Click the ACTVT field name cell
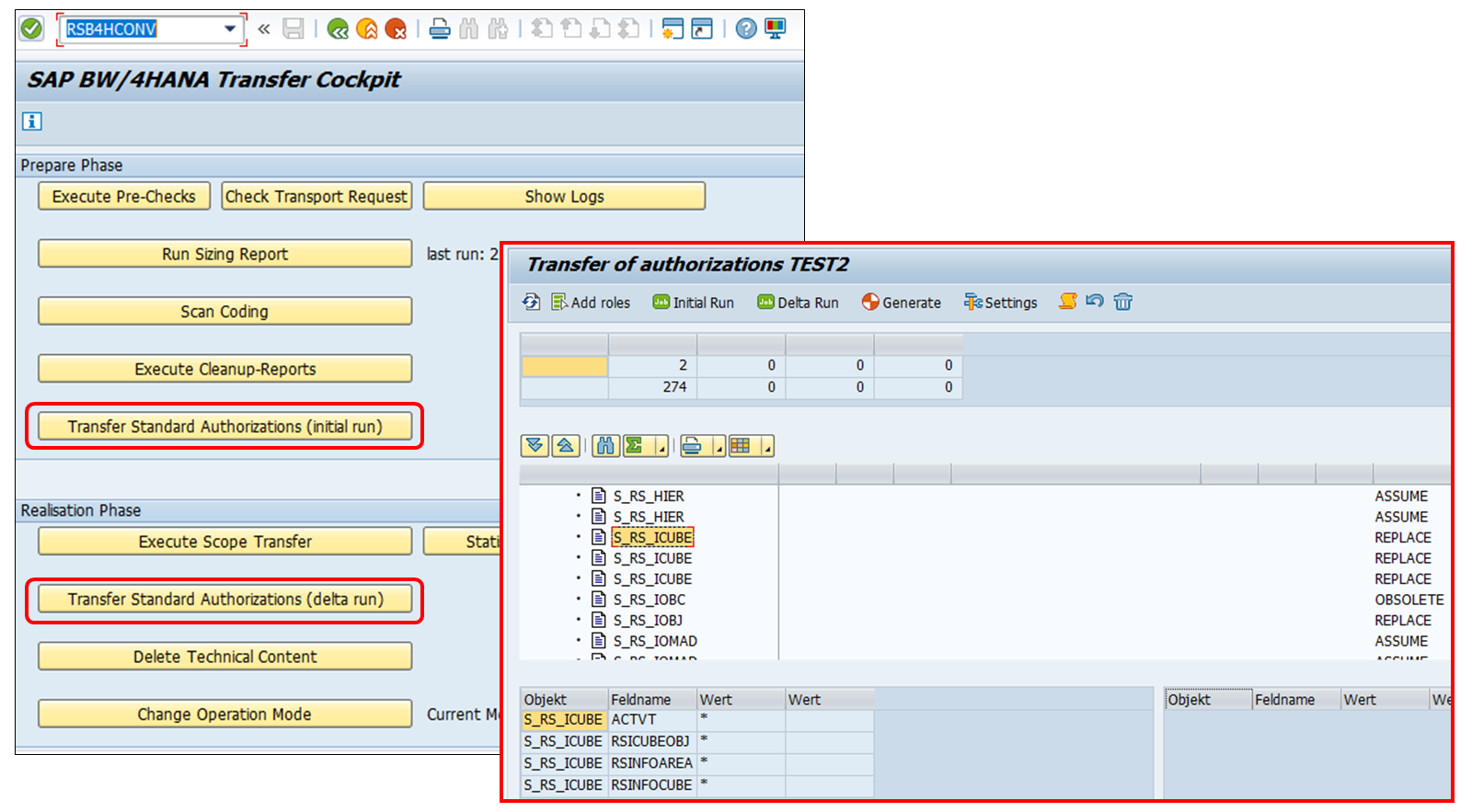 pos(651,719)
